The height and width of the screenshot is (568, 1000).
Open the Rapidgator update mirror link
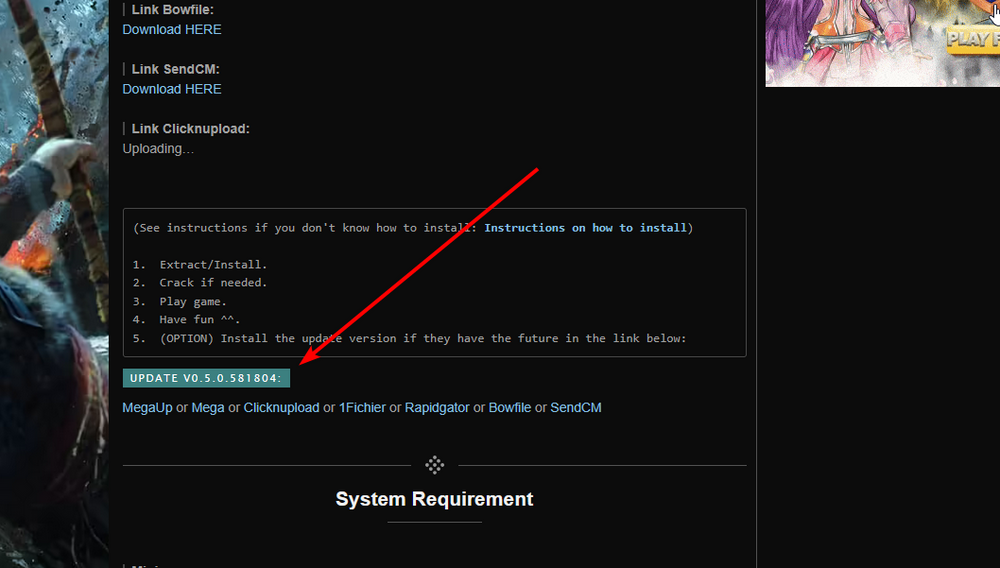coord(437,408)
